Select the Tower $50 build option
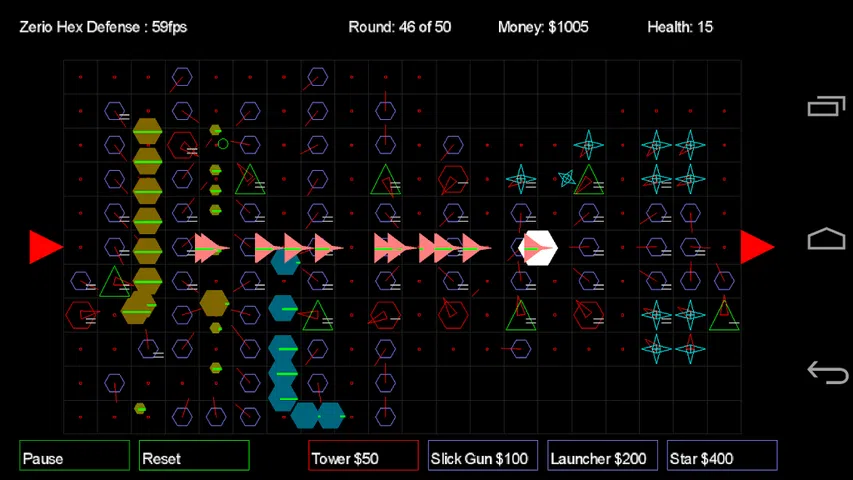This screenshot has height=480, width=853. [363, 456]
